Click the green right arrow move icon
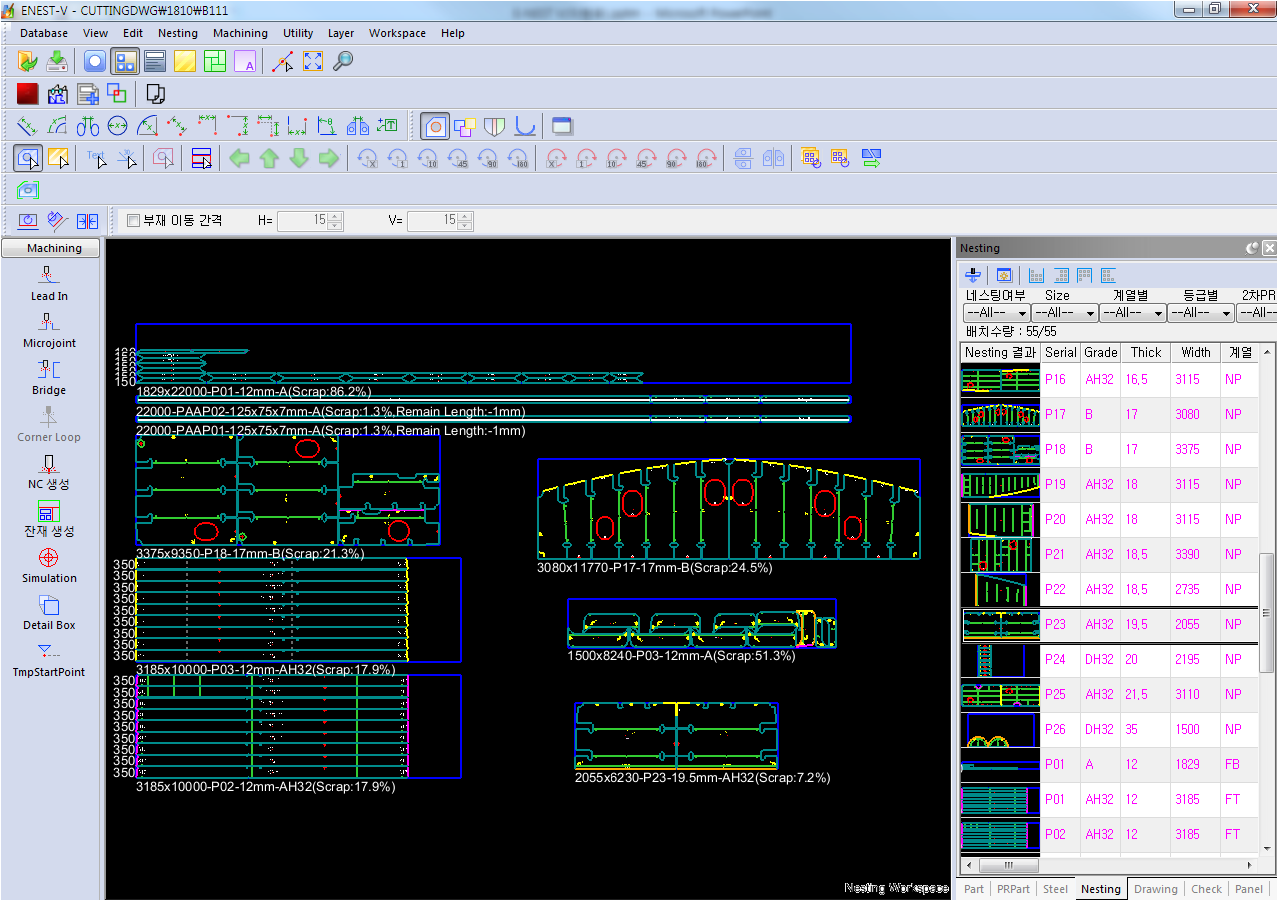The image size is (1278, 900). click(329, 158)
